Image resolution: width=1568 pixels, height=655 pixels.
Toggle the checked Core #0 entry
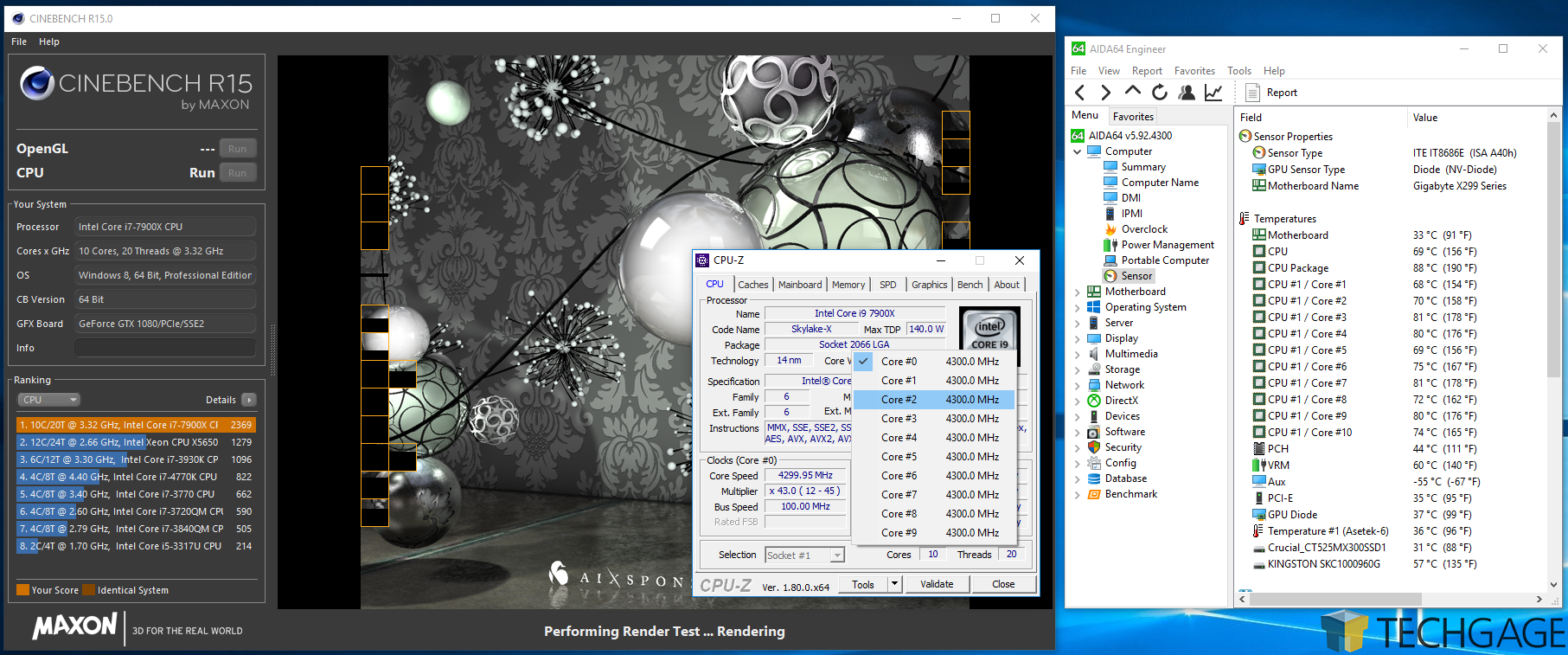pos(934,362)
